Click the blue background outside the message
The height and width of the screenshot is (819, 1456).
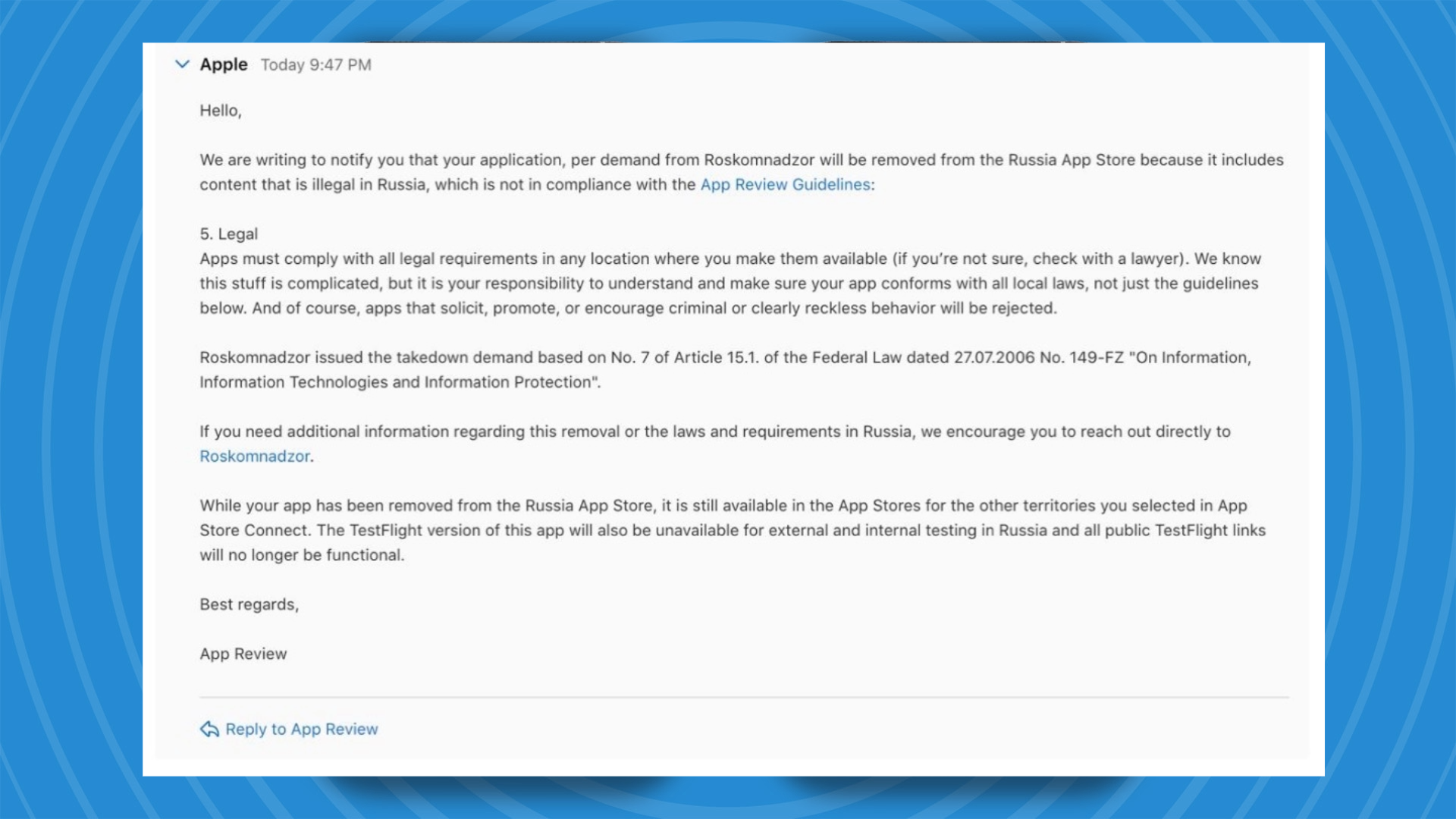pos(68,409)
